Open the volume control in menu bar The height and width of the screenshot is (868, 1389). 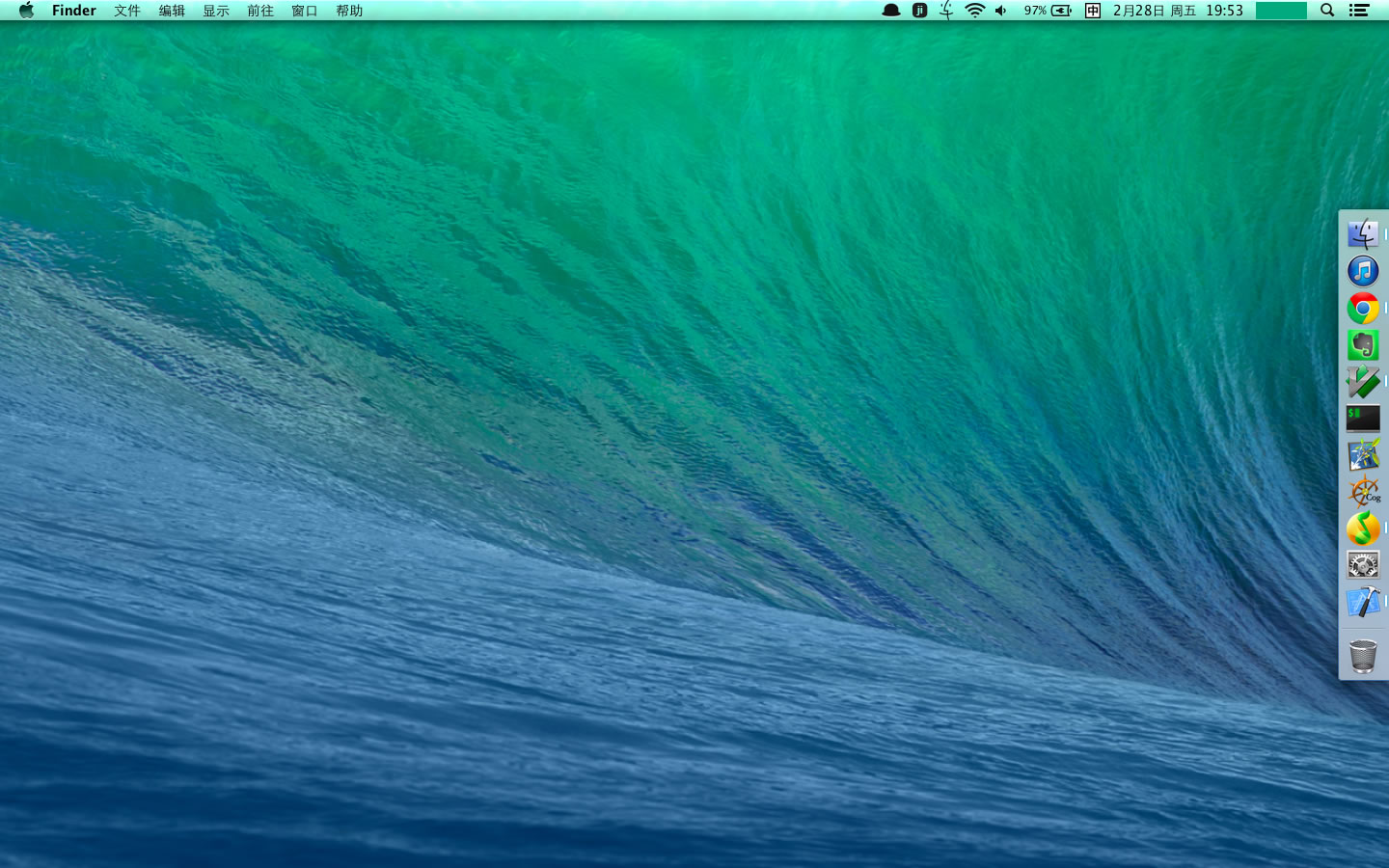pos(1001,11)
